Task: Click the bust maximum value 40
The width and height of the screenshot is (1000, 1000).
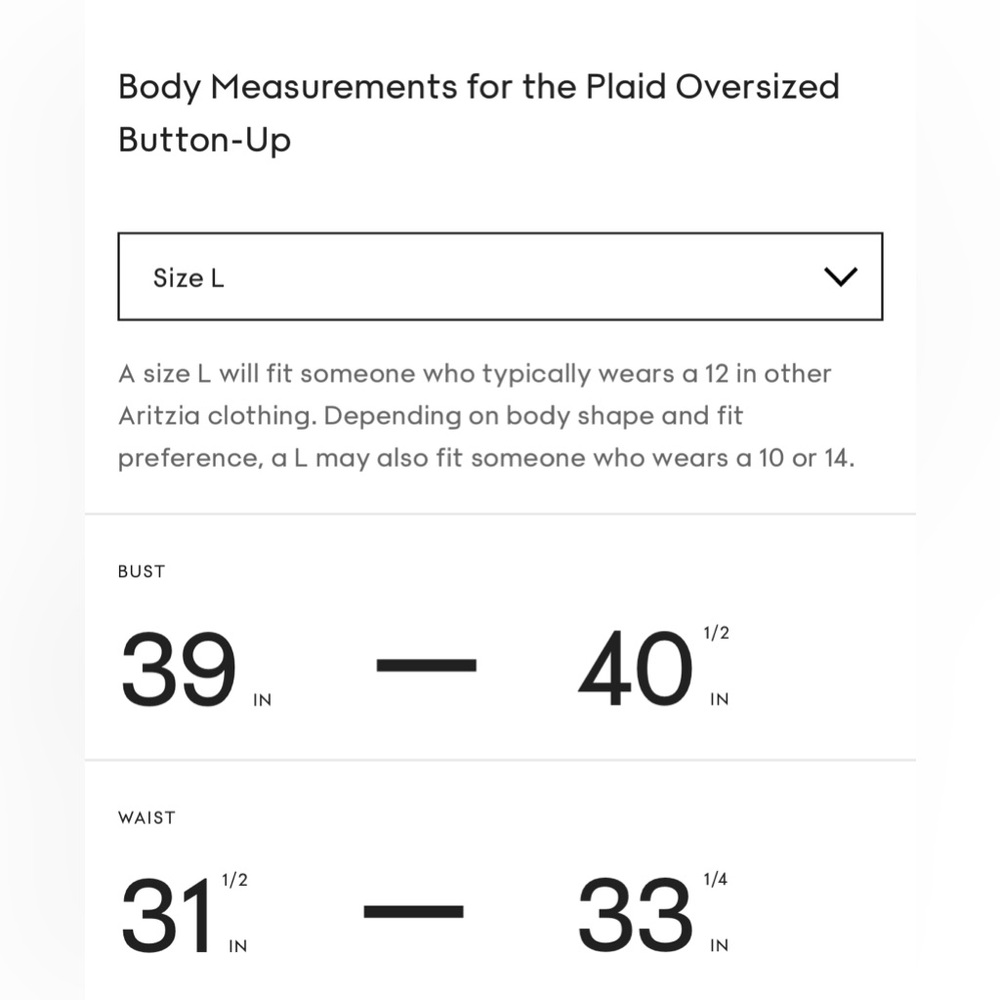Action: click(635, 669)
